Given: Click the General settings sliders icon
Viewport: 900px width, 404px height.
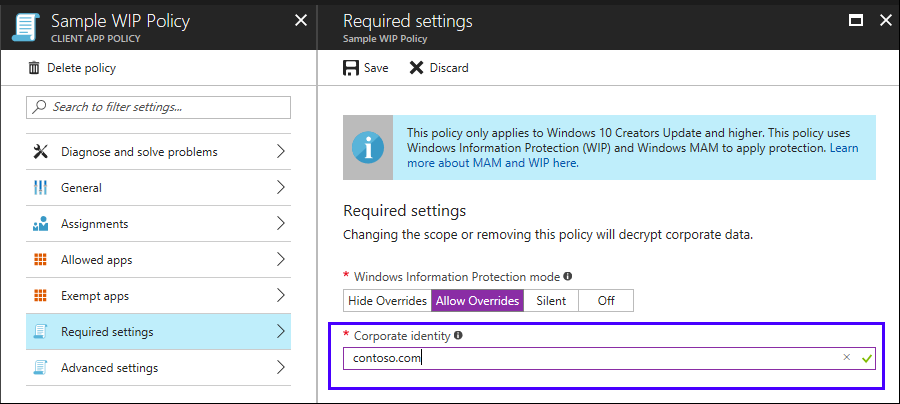Looking at the screenshot, I should pyautogui.click(x=41, y=188).
